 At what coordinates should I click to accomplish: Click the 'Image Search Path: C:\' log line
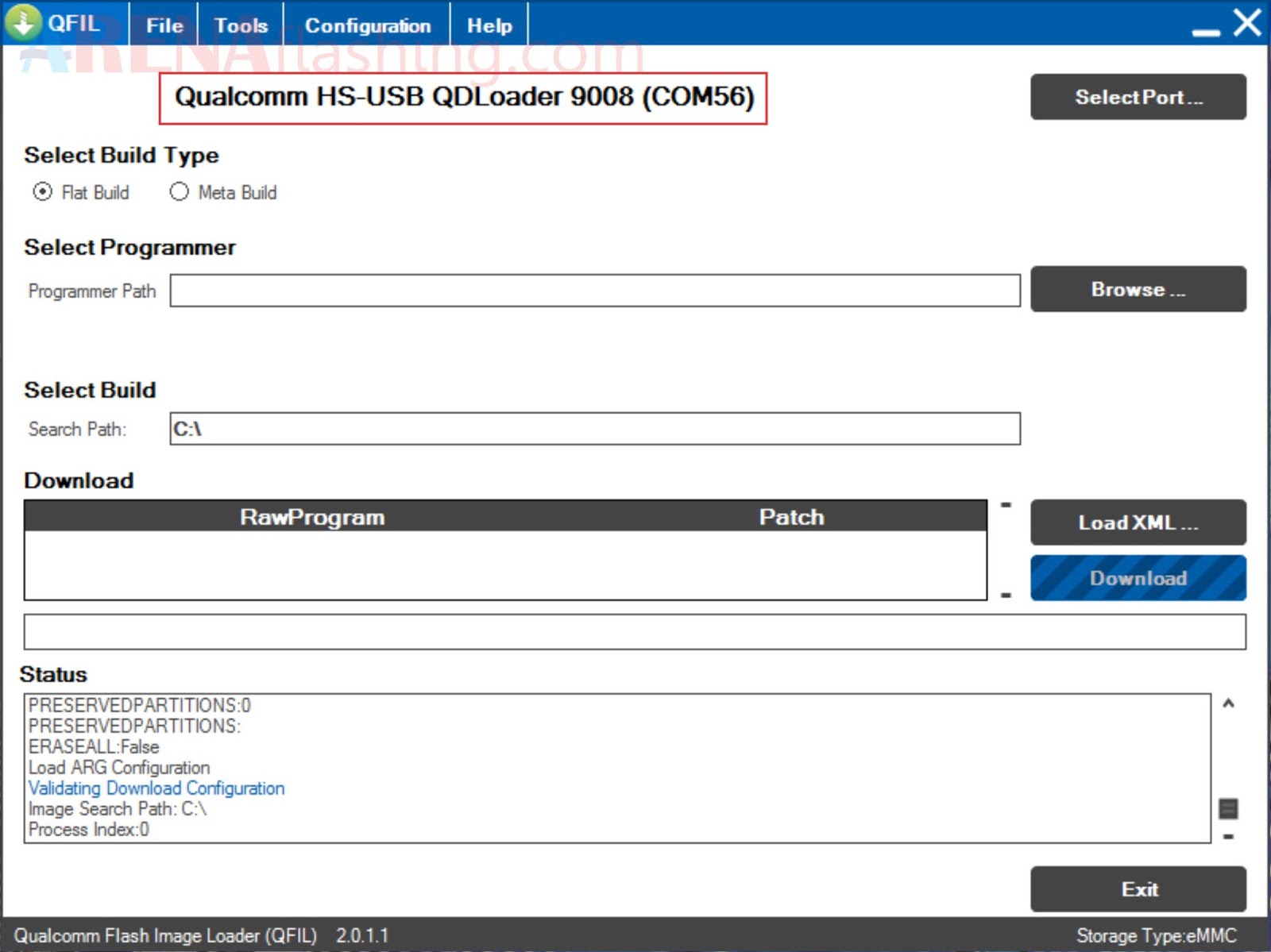pyautogui.click(x=118, y=809)
